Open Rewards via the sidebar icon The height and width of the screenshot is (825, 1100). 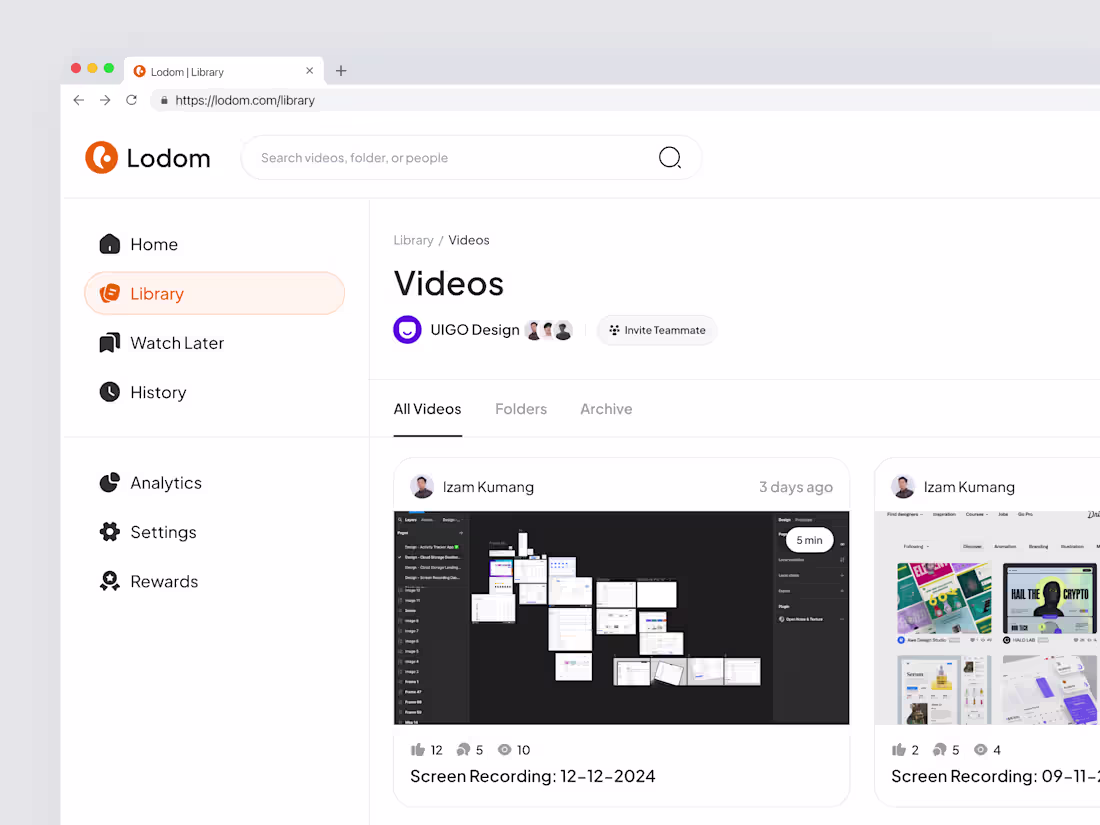pos(109,580)
